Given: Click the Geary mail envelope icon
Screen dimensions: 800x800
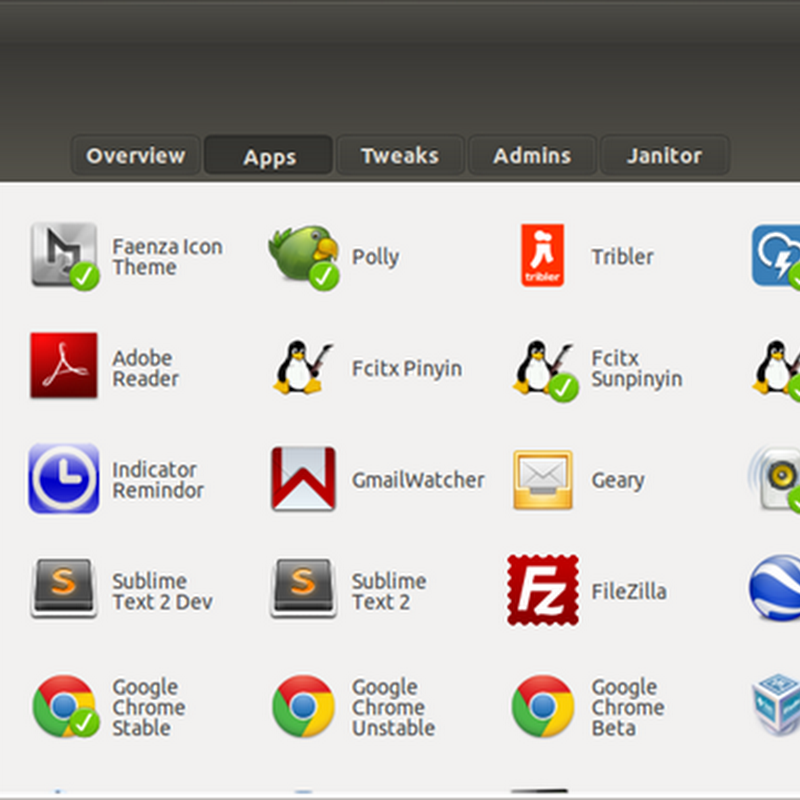Looking at the screenshot, I should point(543,480).
